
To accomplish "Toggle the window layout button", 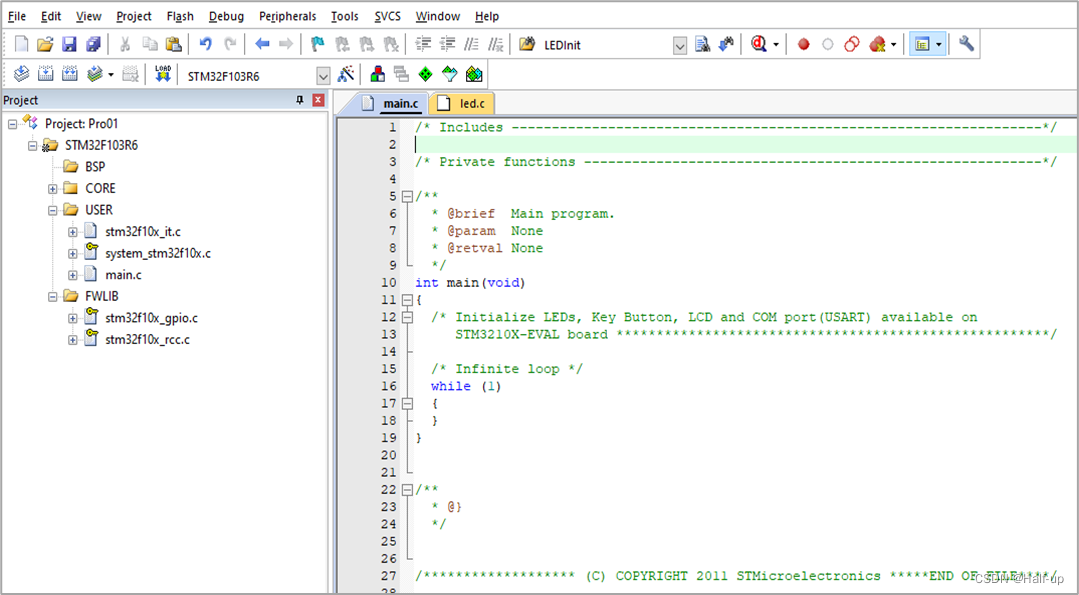I will 921,45.
